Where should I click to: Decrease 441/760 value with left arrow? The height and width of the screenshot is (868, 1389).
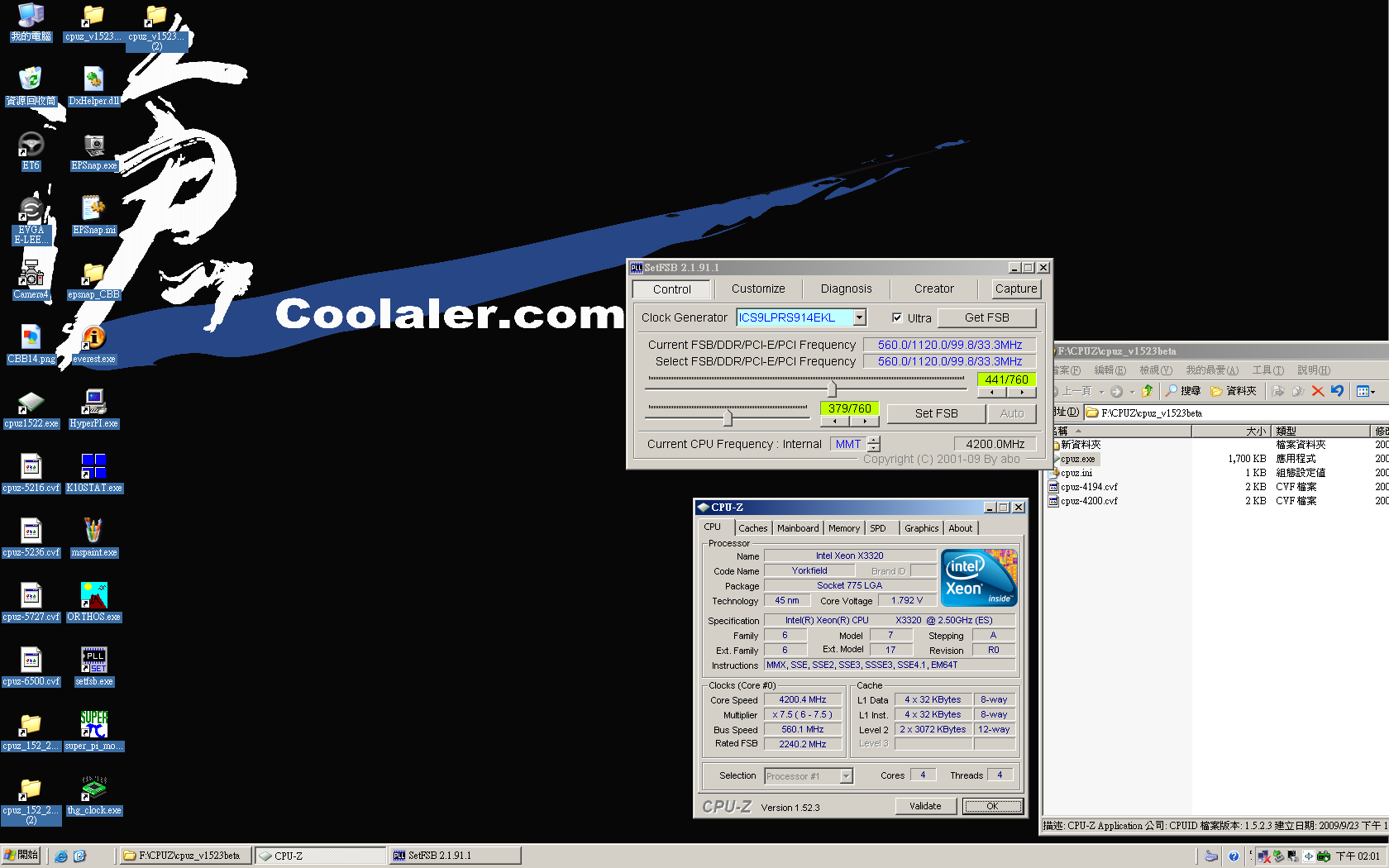pos(992,393)
